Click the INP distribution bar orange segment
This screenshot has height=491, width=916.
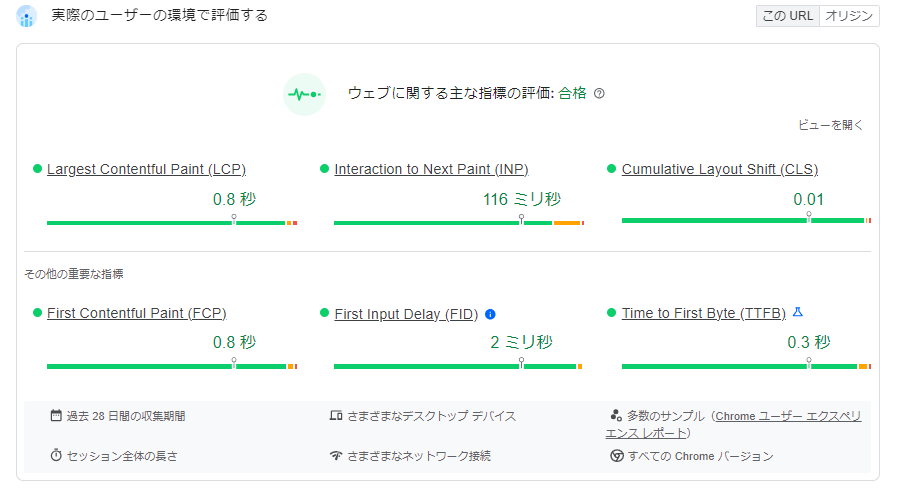click(x=567, y=223)
